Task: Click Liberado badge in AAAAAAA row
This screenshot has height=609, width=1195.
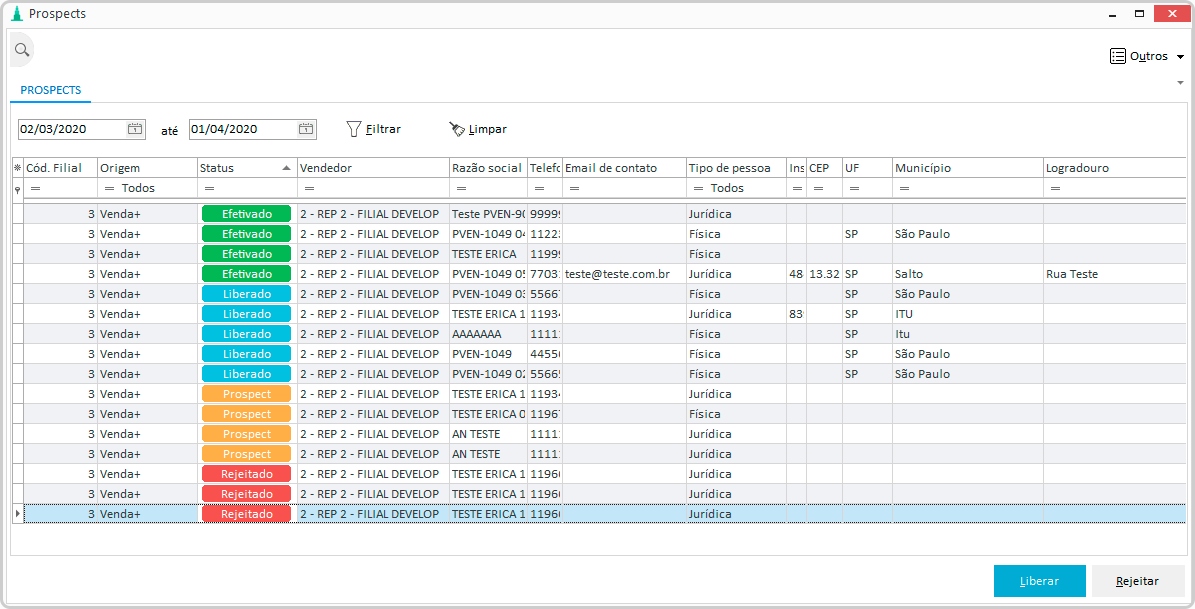Action: tap(246, 334)
